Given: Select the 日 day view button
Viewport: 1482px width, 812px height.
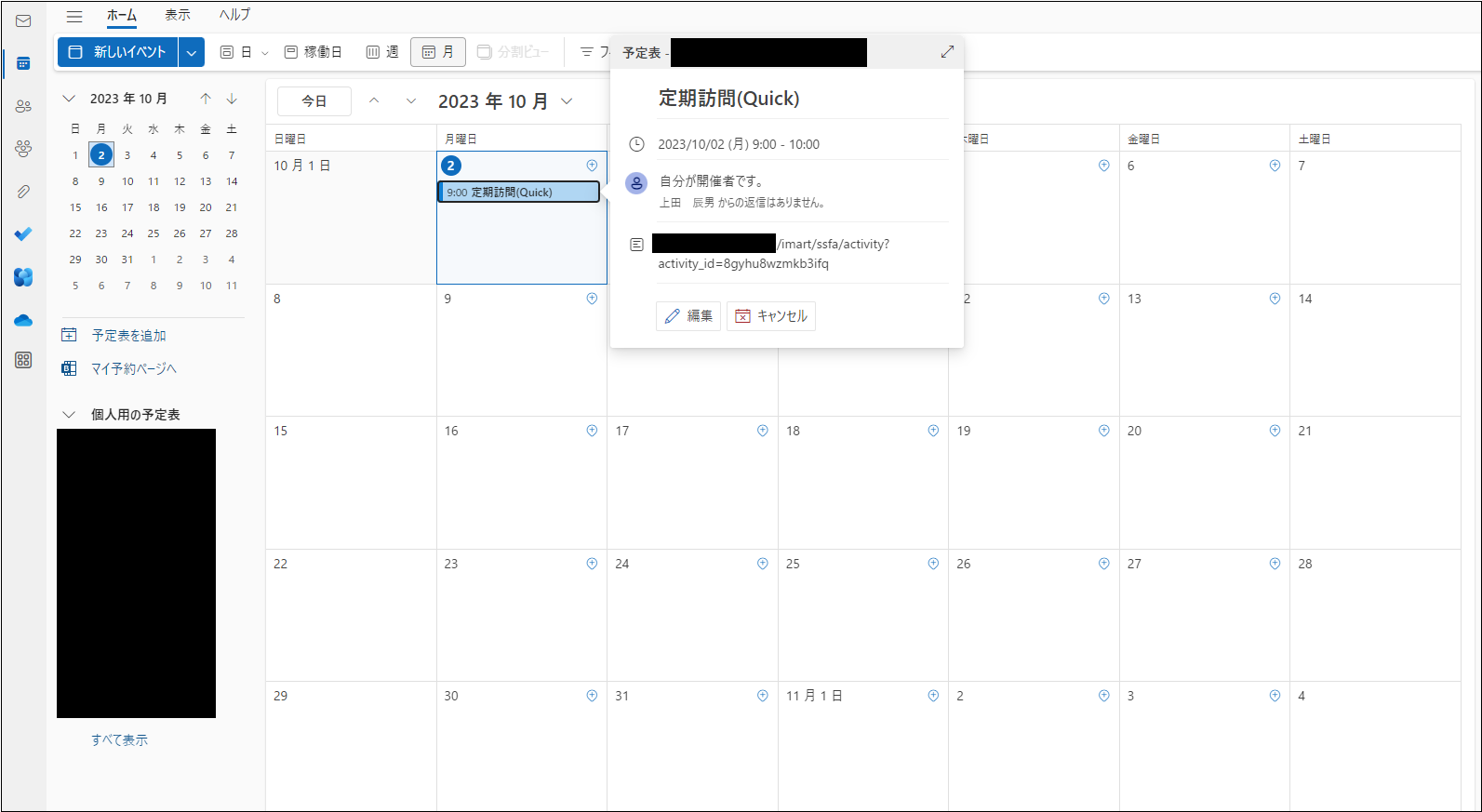Looking at the screenshot, I should (236, 52).
